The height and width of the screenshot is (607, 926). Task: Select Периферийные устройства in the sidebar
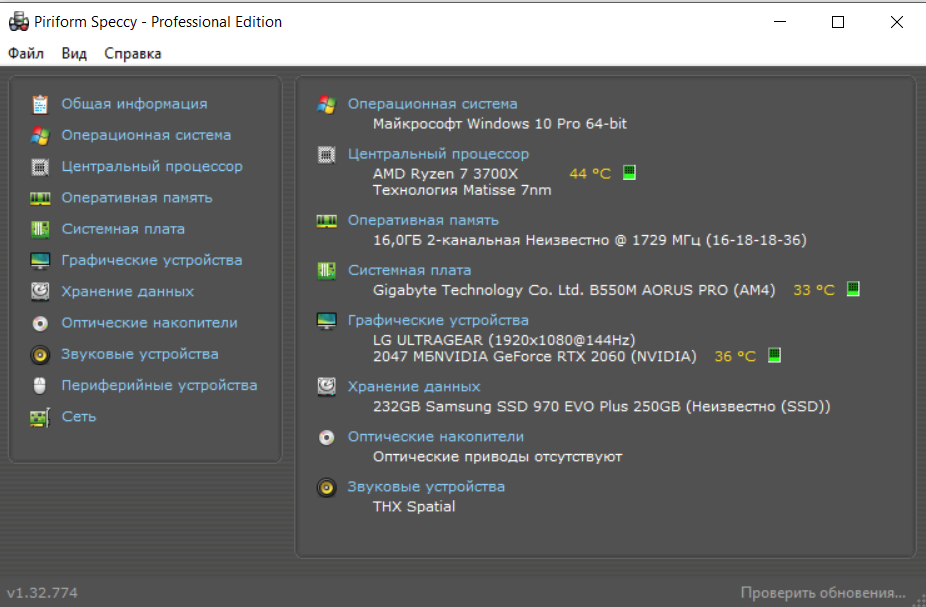click(x=159, y=386)
